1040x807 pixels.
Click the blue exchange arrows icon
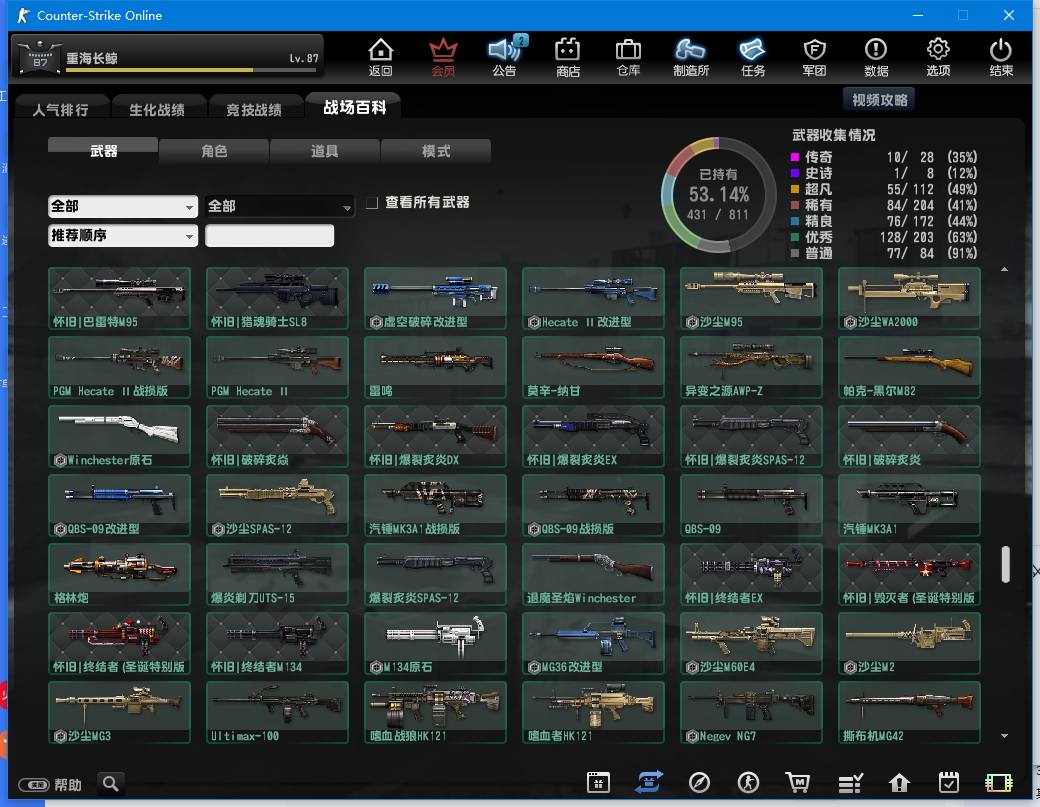648,782
